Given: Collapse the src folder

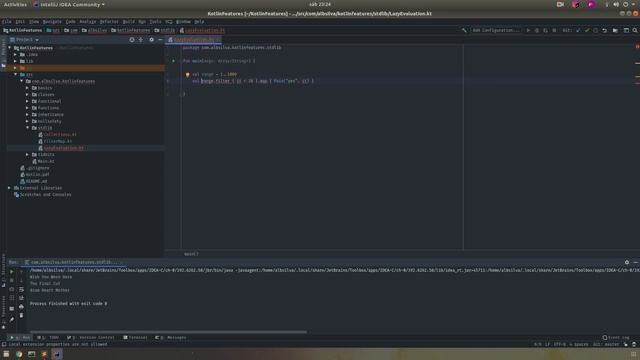Looking at the screenshot, I should coord(16,75).
